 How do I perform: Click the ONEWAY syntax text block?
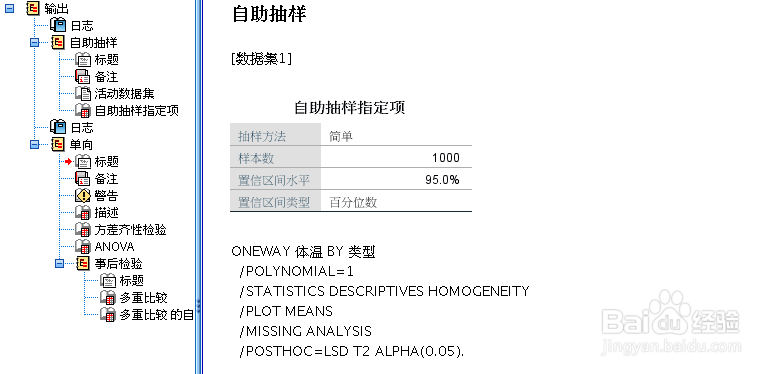pos(380,302)
